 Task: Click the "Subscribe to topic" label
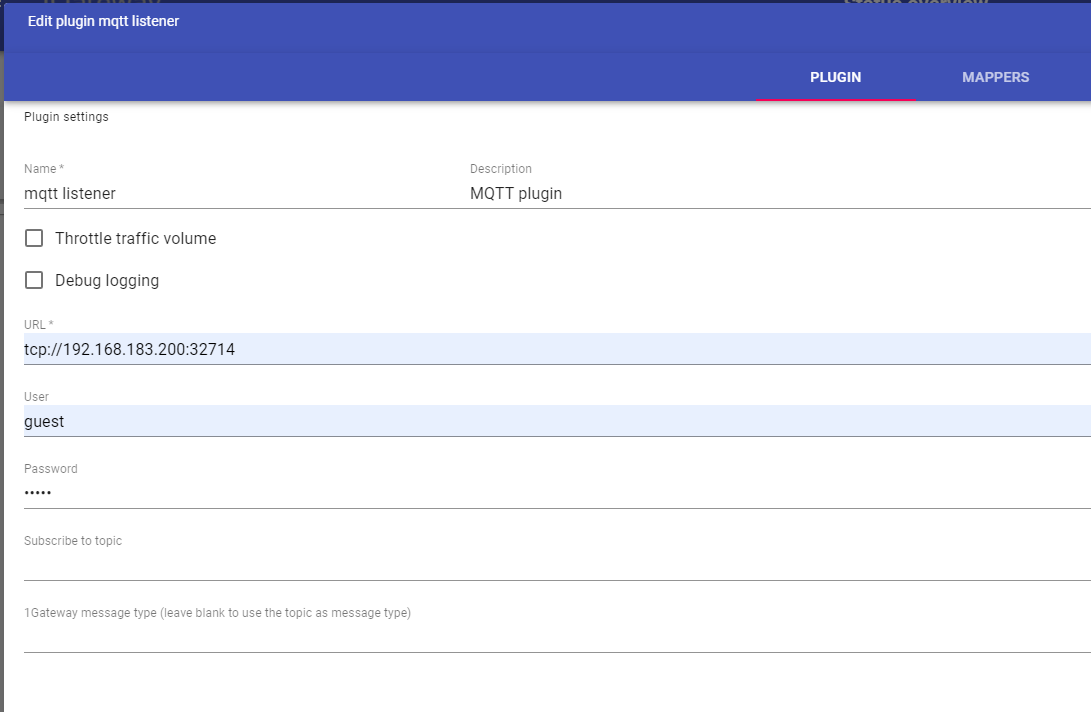(x=73, y=541)
